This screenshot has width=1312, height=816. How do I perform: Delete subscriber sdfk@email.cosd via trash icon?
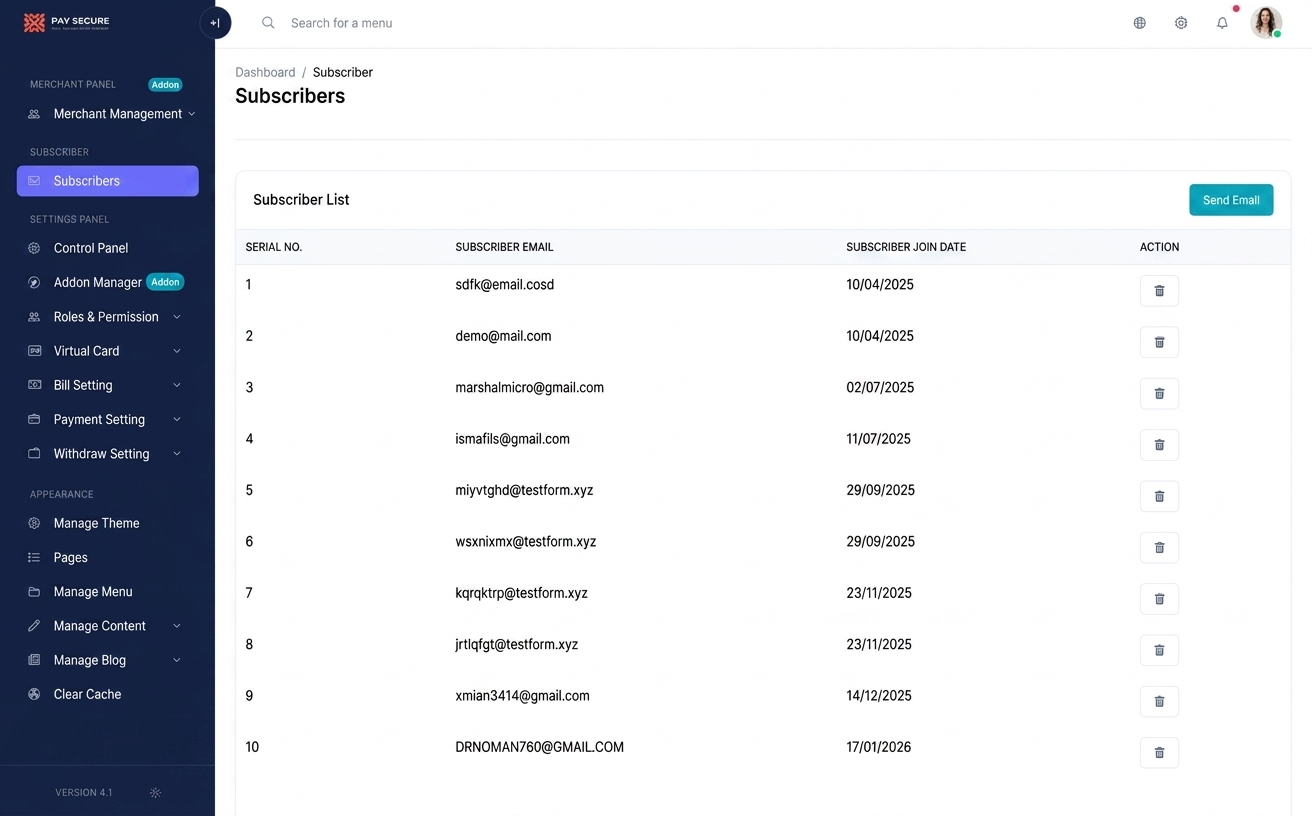click(x=1159, y=291)
